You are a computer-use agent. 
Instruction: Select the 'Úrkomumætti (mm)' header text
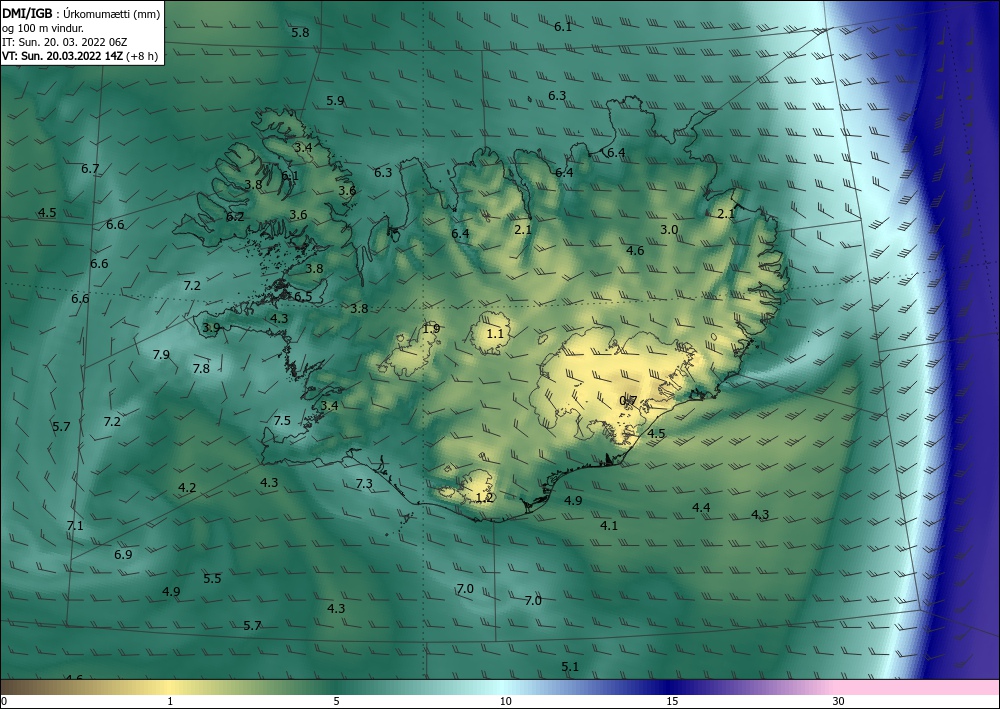[x=112, y=13]
